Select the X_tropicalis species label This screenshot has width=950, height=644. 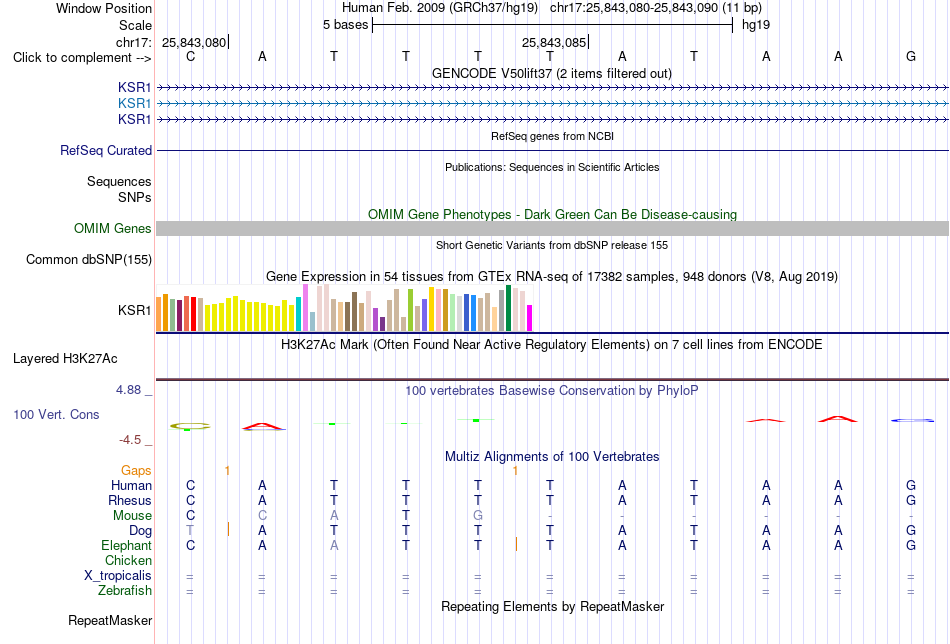pyautogui.click(x=118, y=576)
